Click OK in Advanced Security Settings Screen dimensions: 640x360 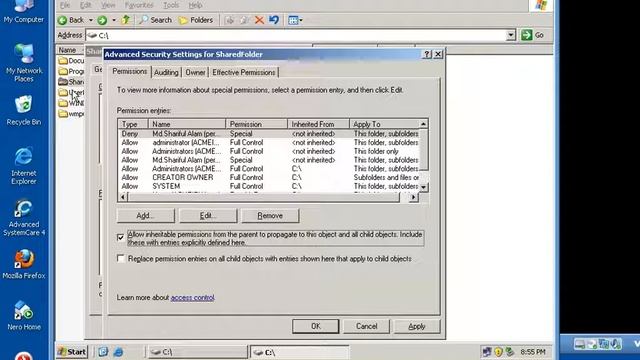(316, 326)
